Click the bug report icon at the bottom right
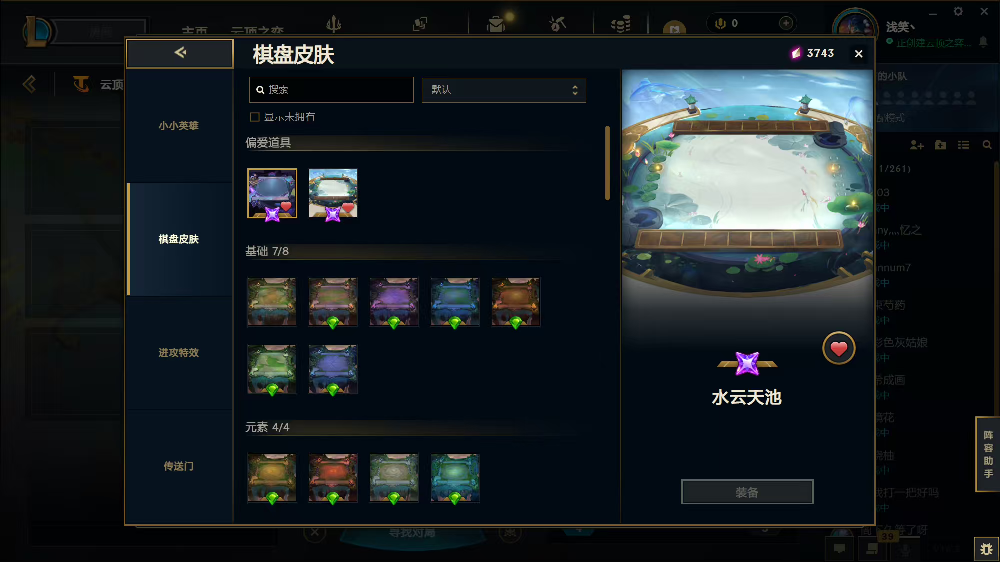Image resolution: width=1000 pixels, height=562 pixels. (x=987, y=549)
